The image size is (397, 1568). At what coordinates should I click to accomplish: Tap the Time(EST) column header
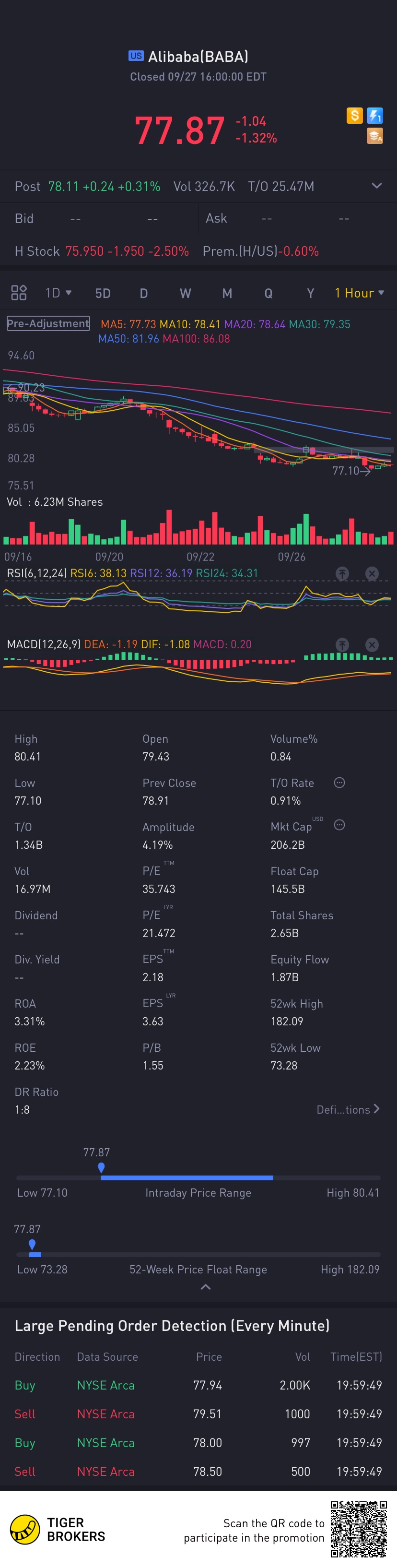tap(356, 1357)
